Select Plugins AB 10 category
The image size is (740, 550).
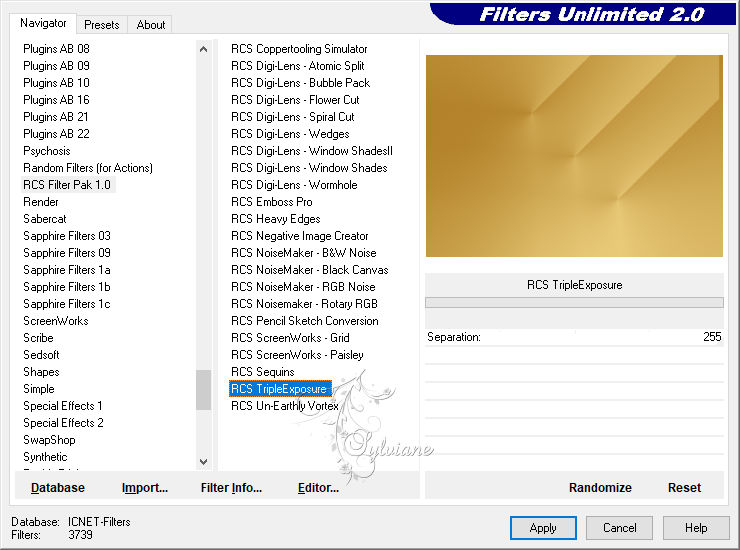[56, 83]
